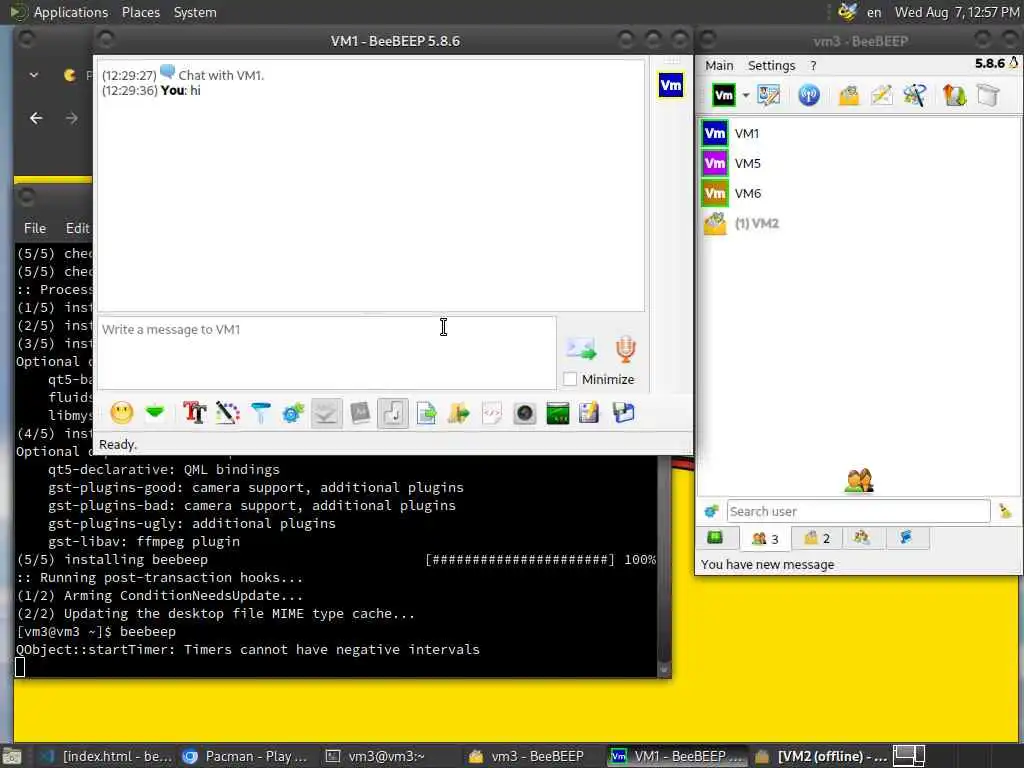The height and width of the screenshot is (768, 1024).
Task: Click the blue filter funnel icon
Action: point(260,413)
